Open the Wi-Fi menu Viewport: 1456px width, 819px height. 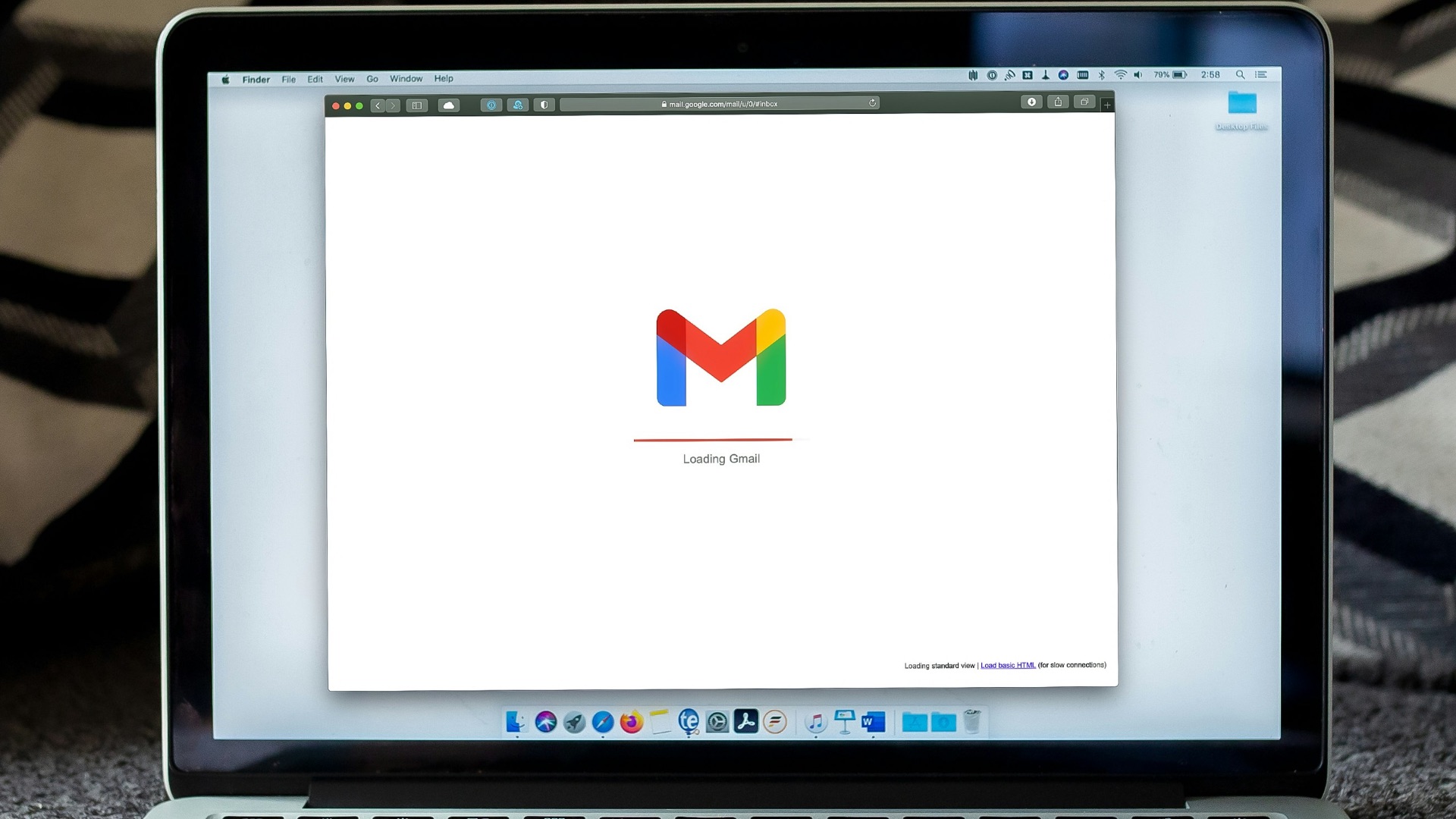tap(1121, 75)
